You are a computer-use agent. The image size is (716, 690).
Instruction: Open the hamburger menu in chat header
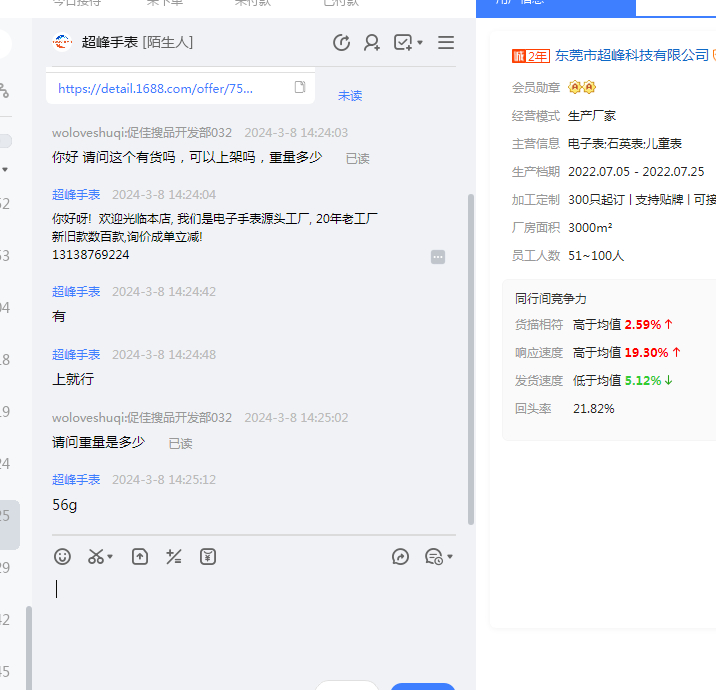446,42
